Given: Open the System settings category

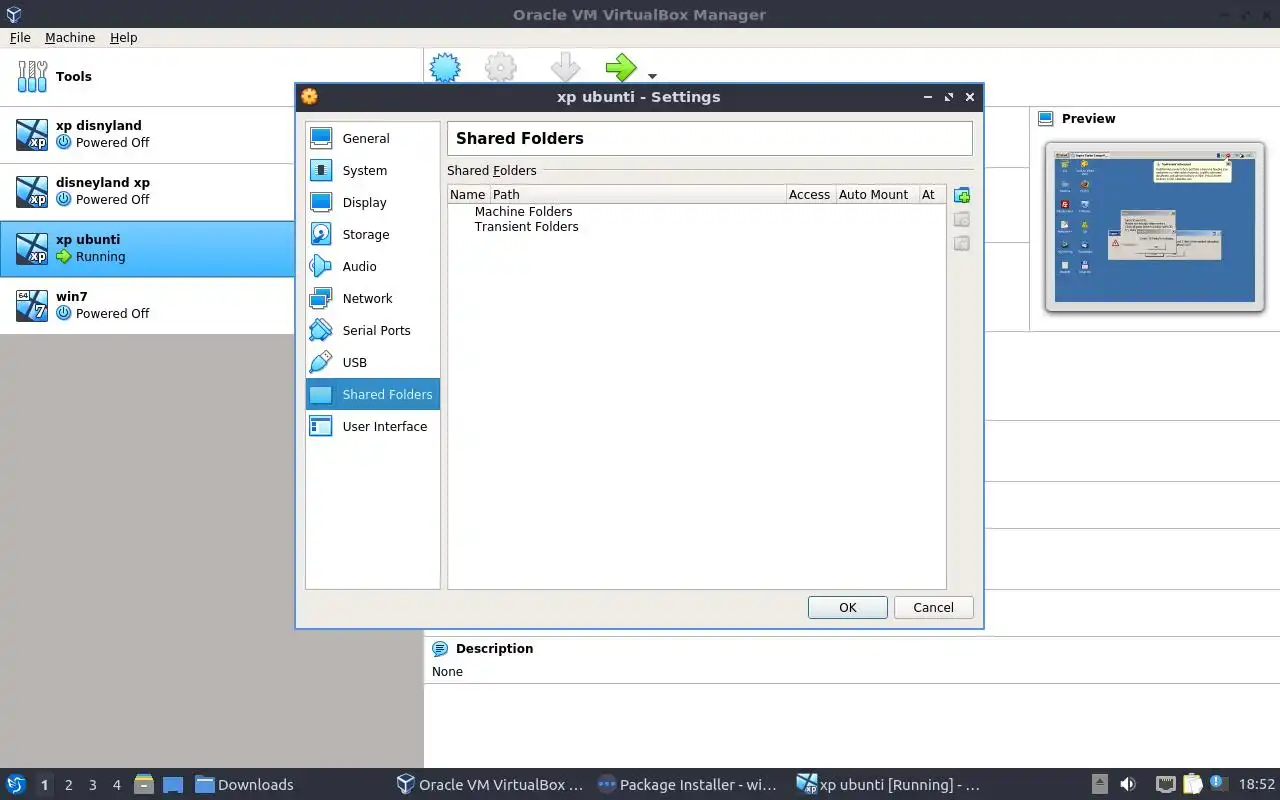Looking at the screenshot, I should click(373, 170).
